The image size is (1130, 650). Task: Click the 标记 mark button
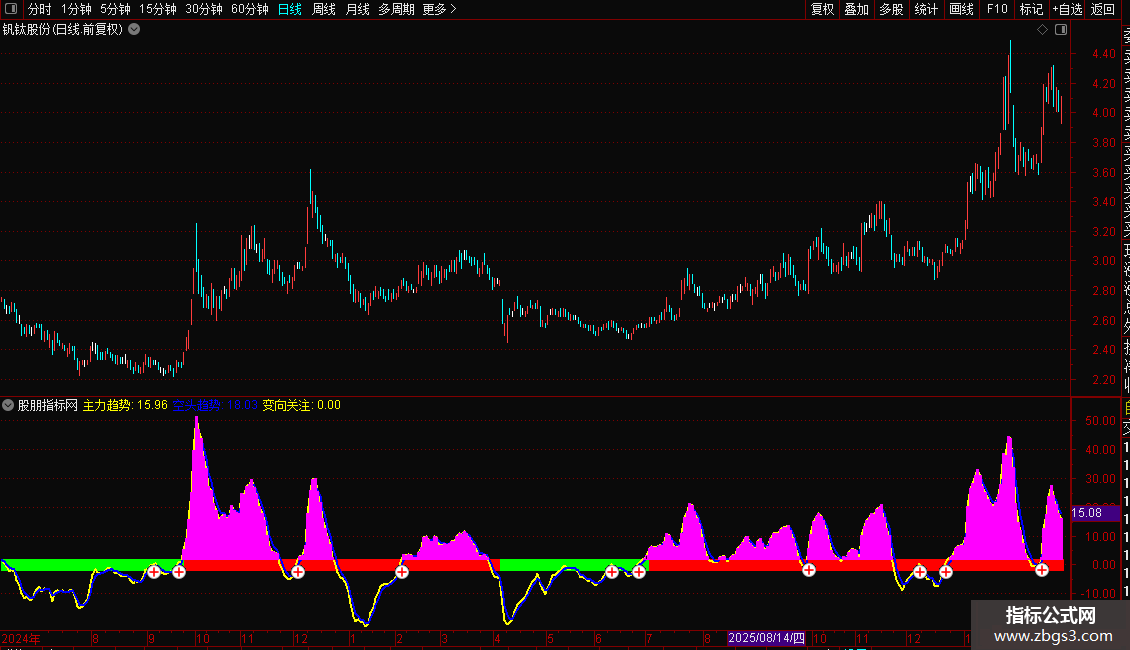(1031, 9)
